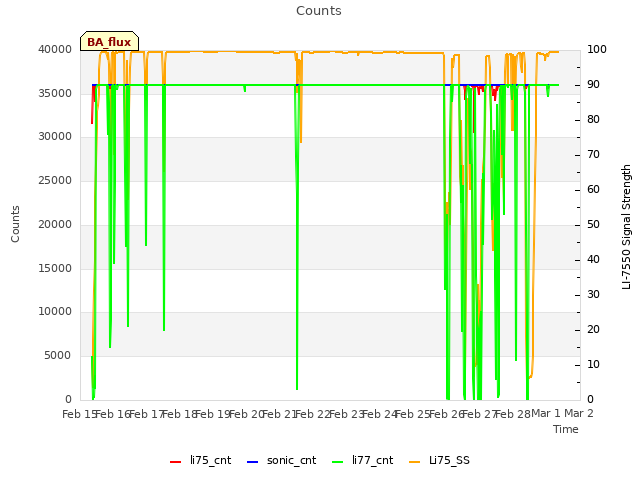Click the Feb 28 date tick
The image size is (640, 480).
click(x=513, y=414)
